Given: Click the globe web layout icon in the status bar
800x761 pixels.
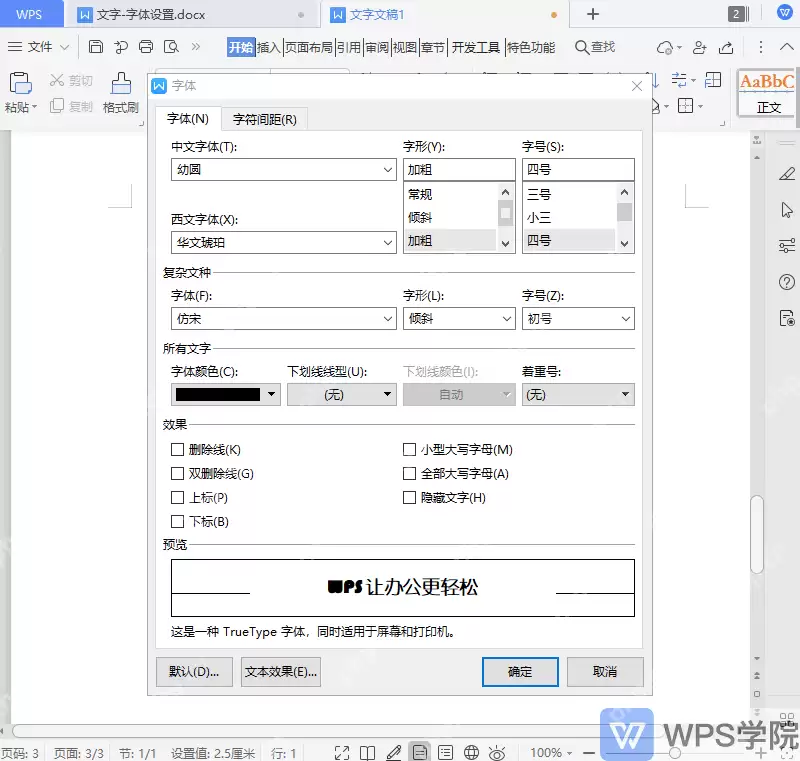Looking at the screenshot, I should (471, 752).
